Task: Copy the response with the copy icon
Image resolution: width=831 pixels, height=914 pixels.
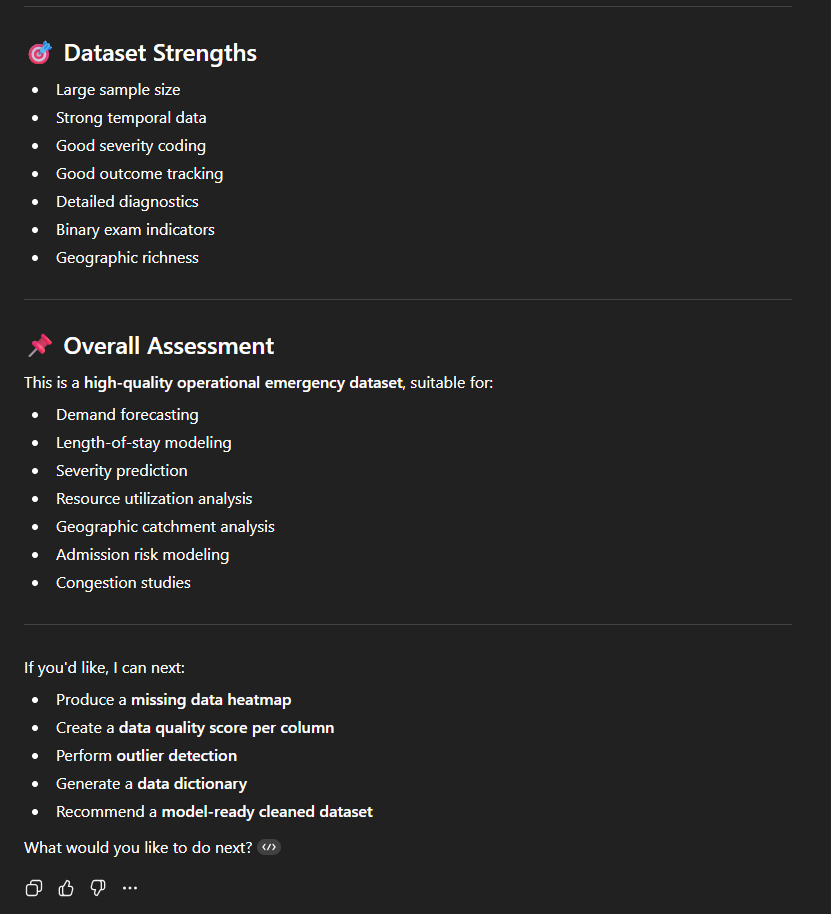Action: (x=34, y=888)
